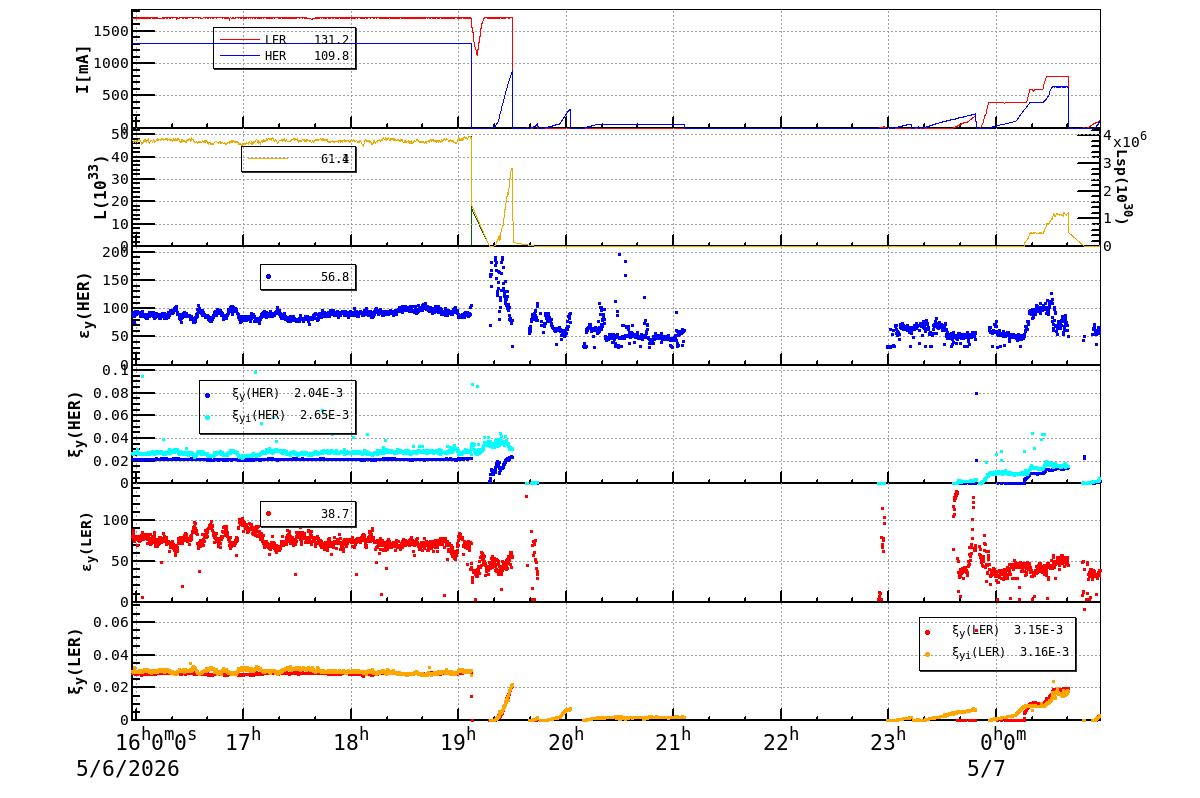This screenshot has width=1200, height=798.
Task: Click the LER 131.2 legend entry
Action: (x=284, y=39)
